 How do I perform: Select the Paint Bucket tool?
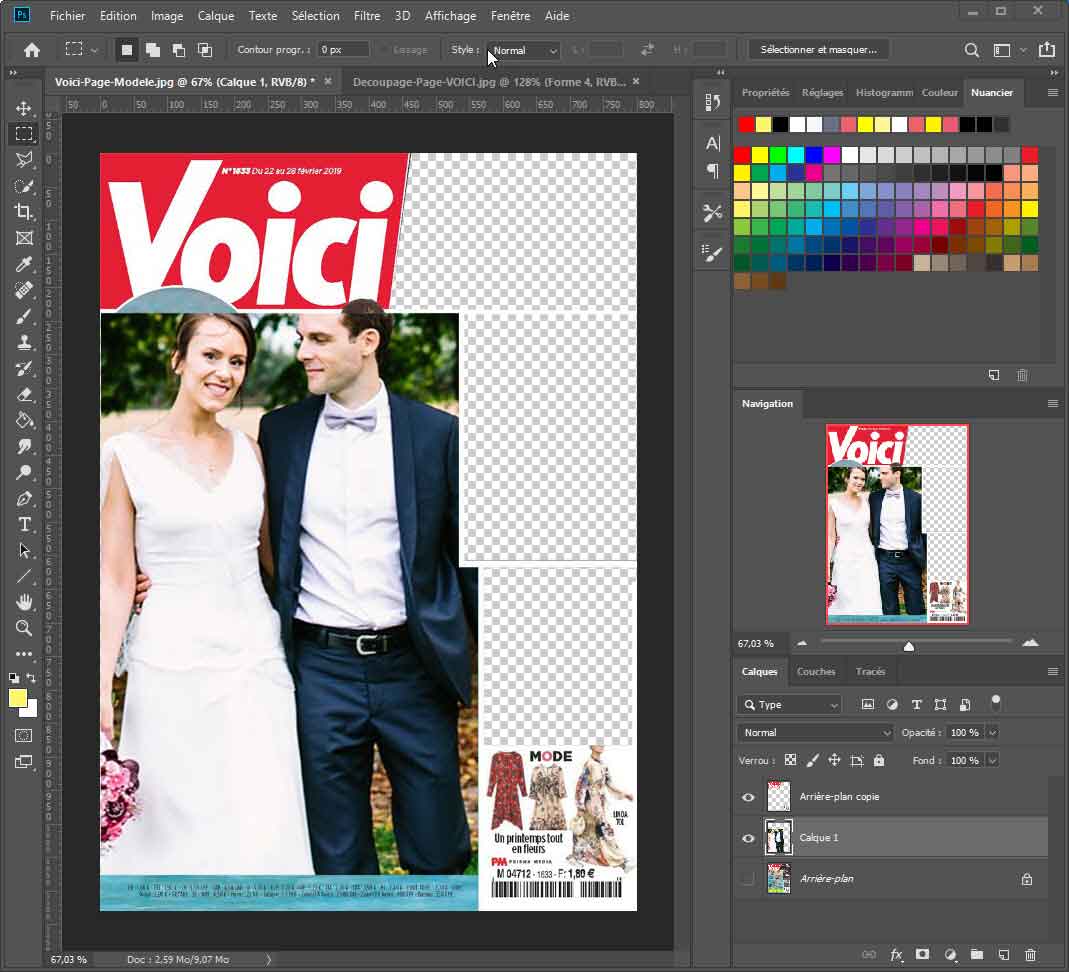pos(24,420)
